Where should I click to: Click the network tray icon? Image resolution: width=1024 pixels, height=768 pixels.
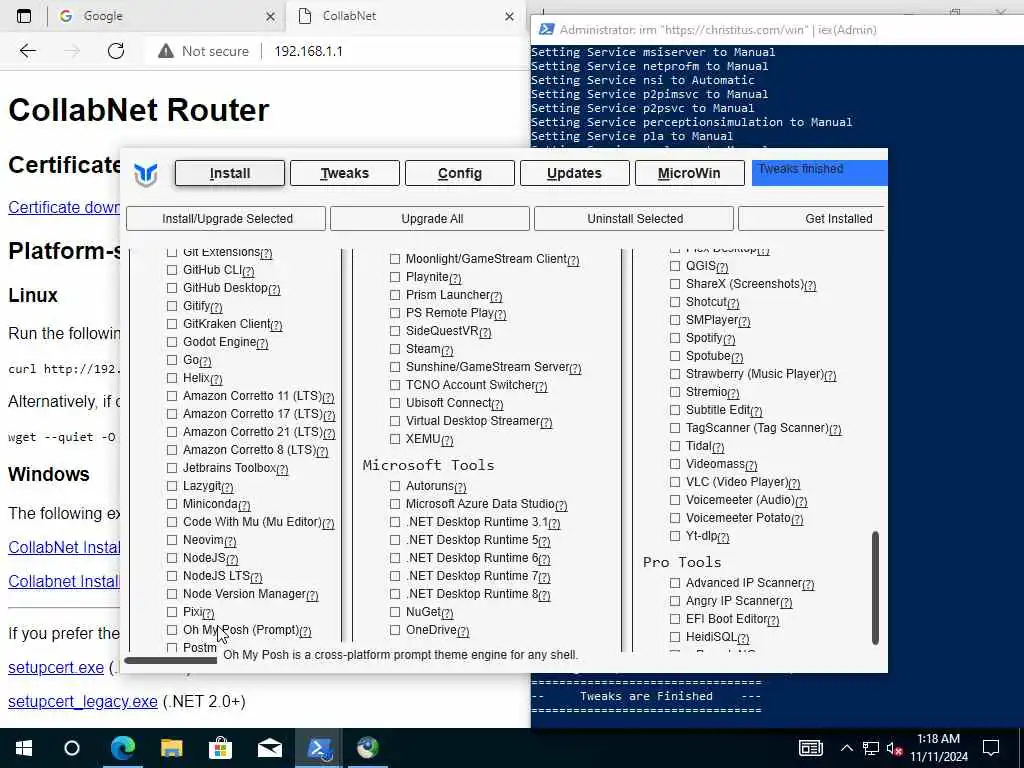pos(871,748)
